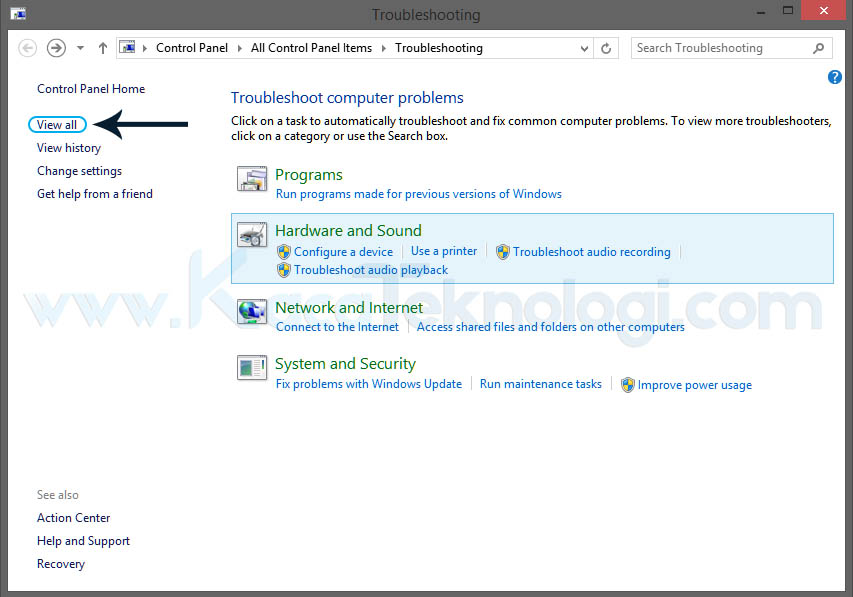The width and height of the screenshot is (853, 597).
Task: Select Control Panel breadcrumb
Action: (191, 48)
